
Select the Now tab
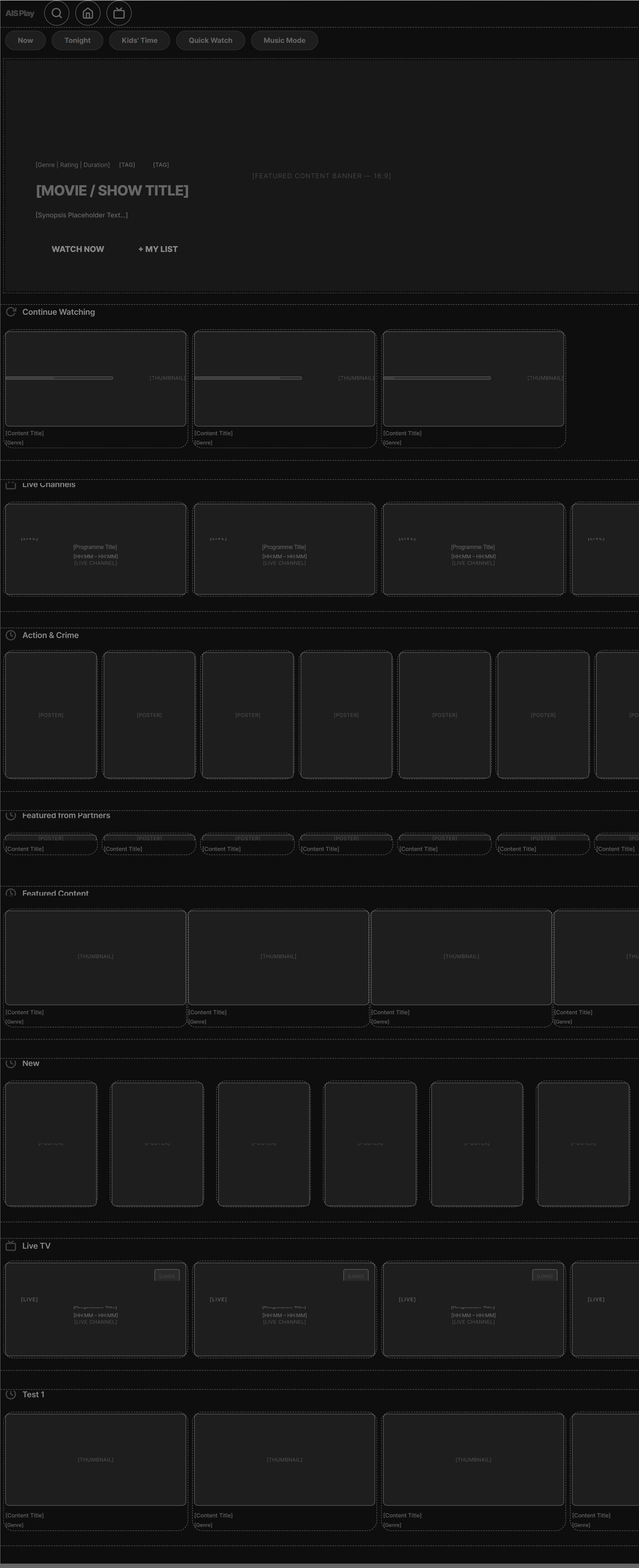click(x=25, y=40)
